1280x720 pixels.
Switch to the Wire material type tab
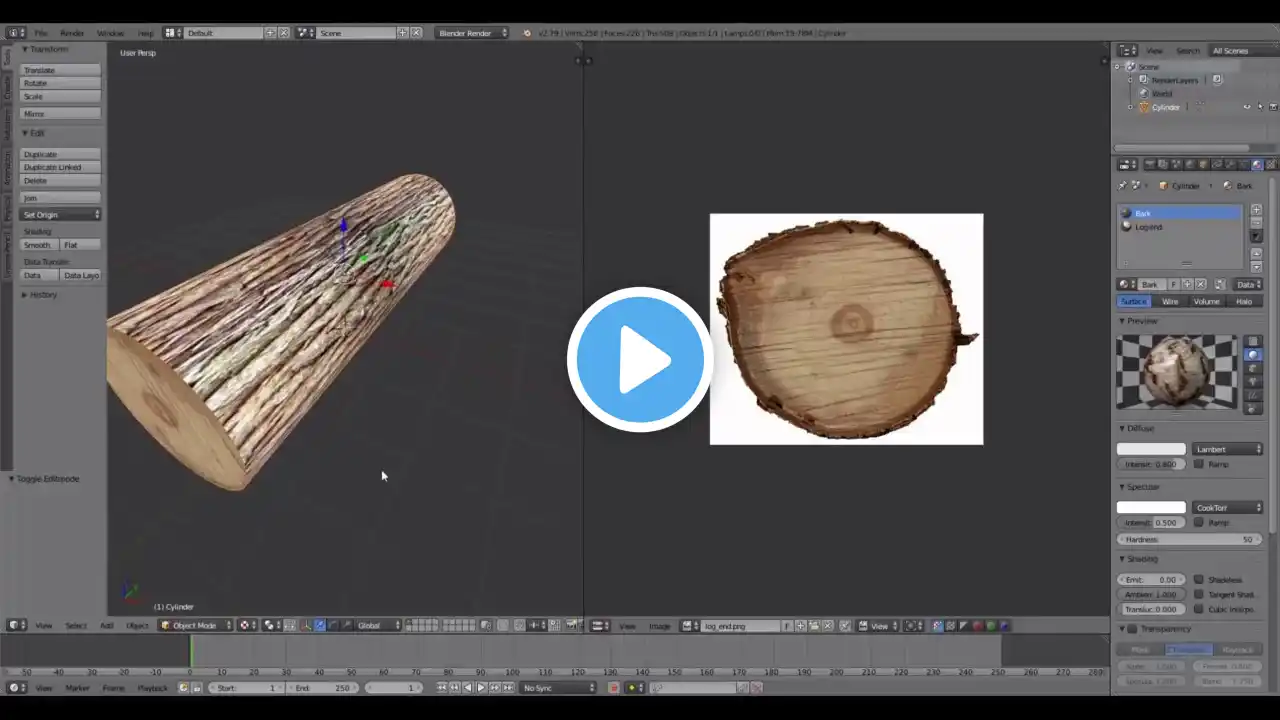point(1169,301)
